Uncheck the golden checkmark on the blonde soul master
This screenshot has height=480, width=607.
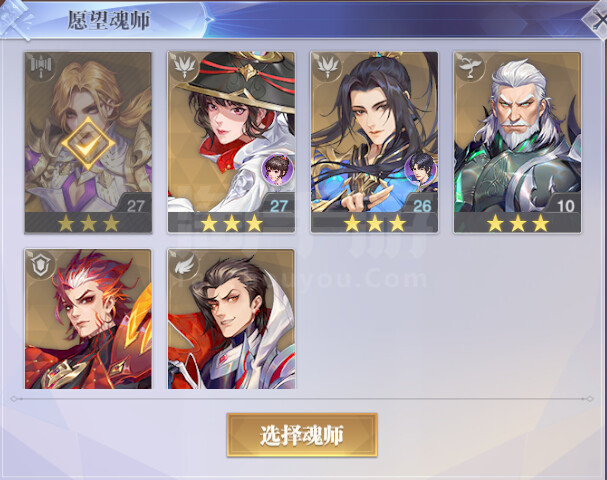tap(88, 143)
